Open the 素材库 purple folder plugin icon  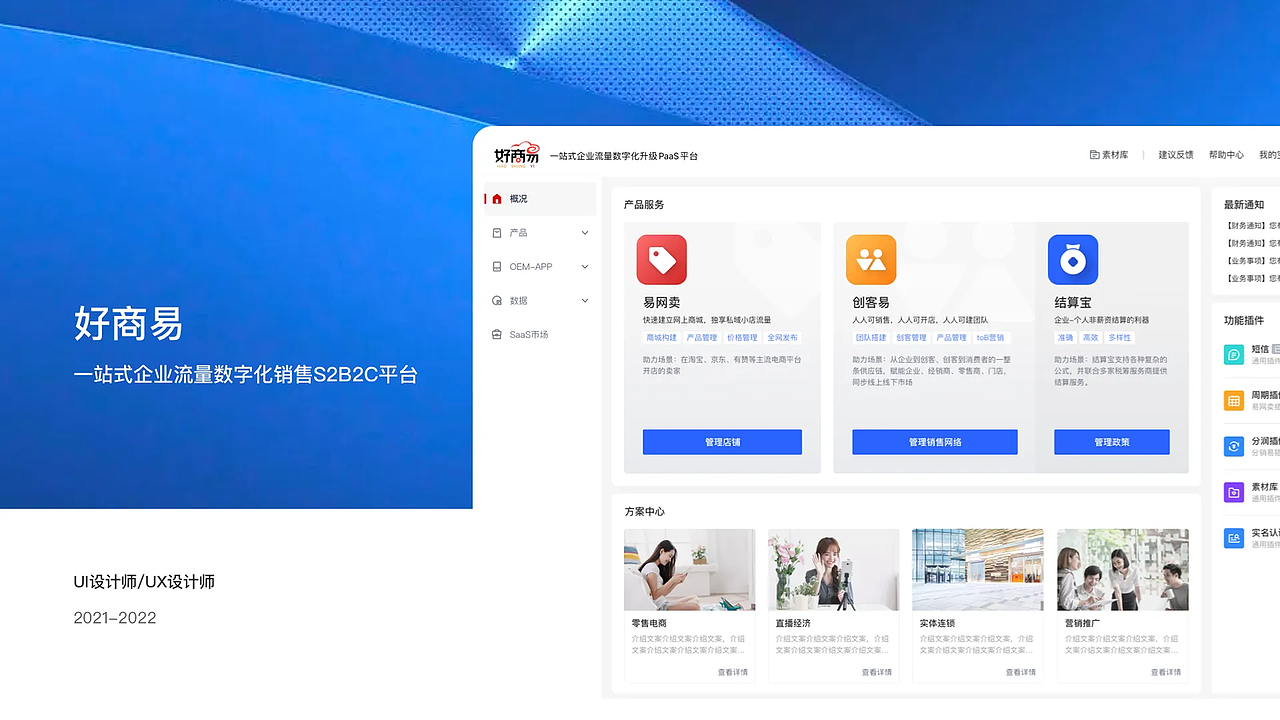pyautogui.click(x=1232, y=492)
